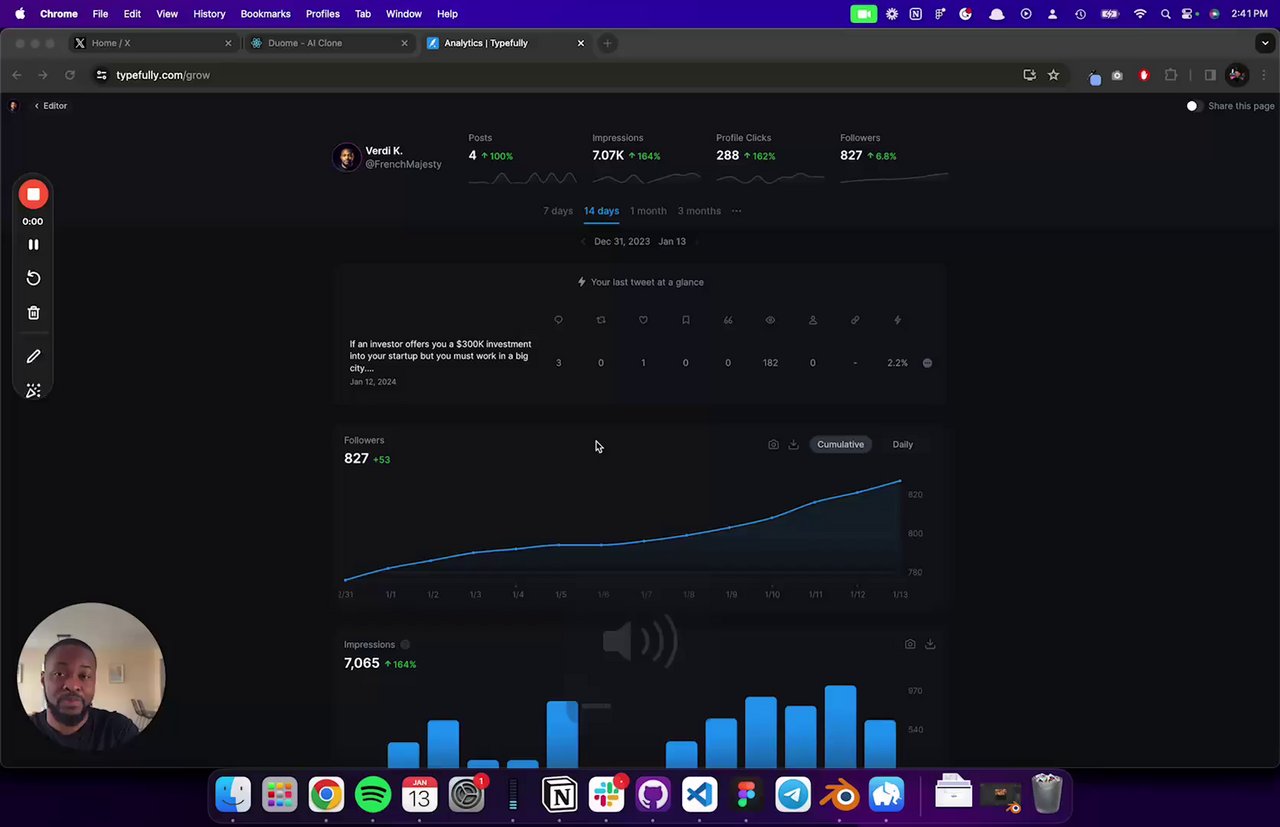This screenshot has width=1280, height=827.
Task: Switch Followers chart to Cumulative
Action: (840, 445)
